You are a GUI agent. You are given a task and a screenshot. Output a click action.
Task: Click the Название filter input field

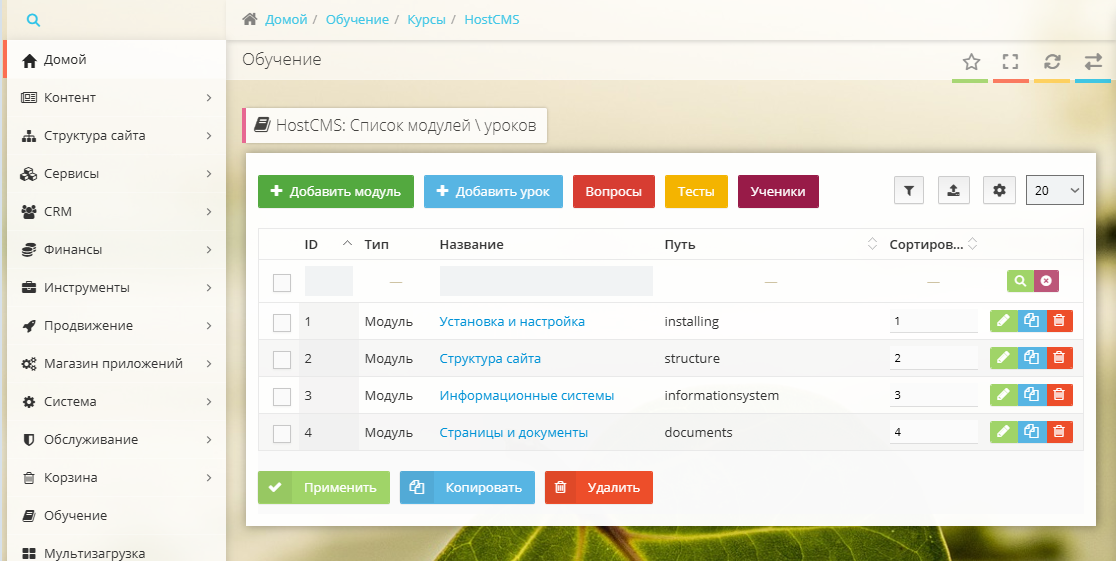point(545,281)
